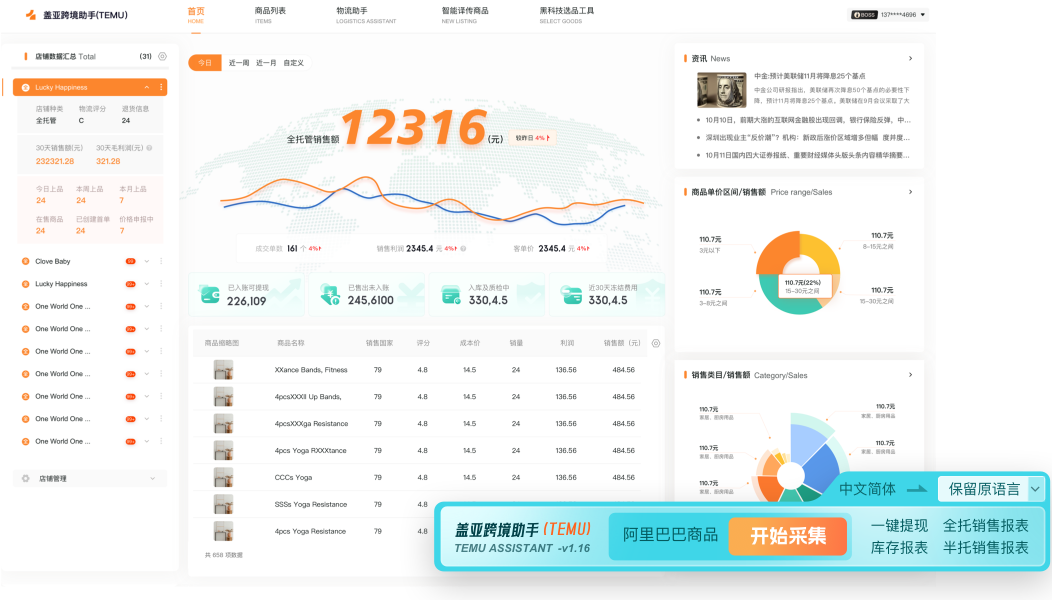Click the yen icon for 已售出未入账
1052x600 pixels.
click(331, 295)
